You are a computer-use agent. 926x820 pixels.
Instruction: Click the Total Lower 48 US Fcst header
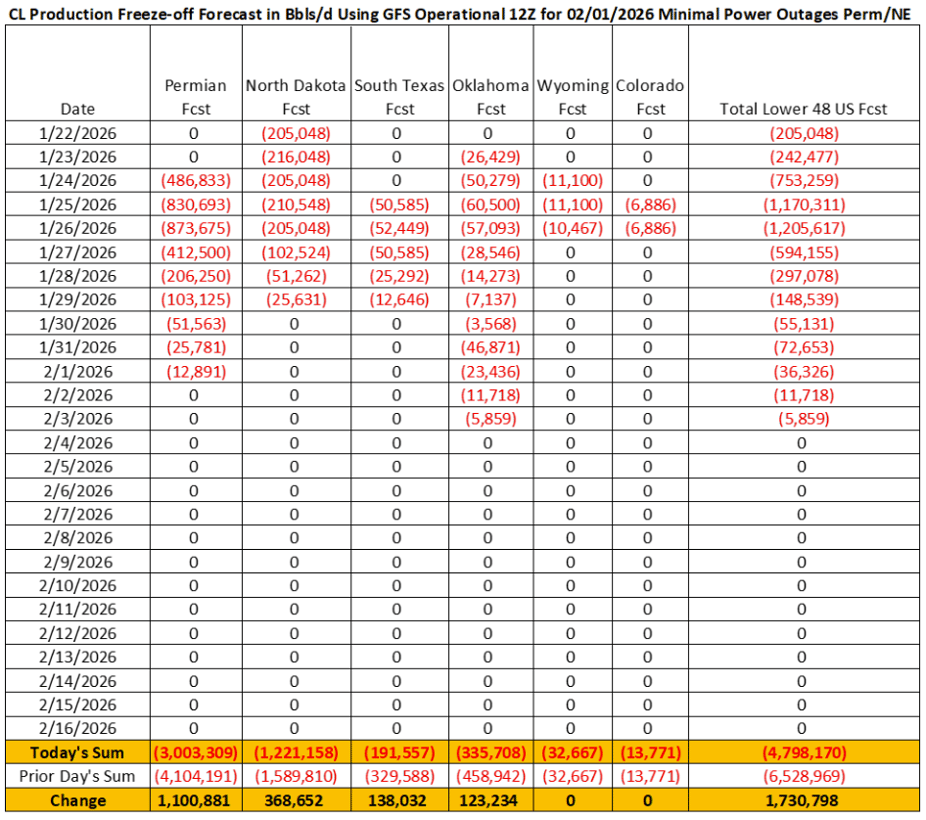[803, 109]
